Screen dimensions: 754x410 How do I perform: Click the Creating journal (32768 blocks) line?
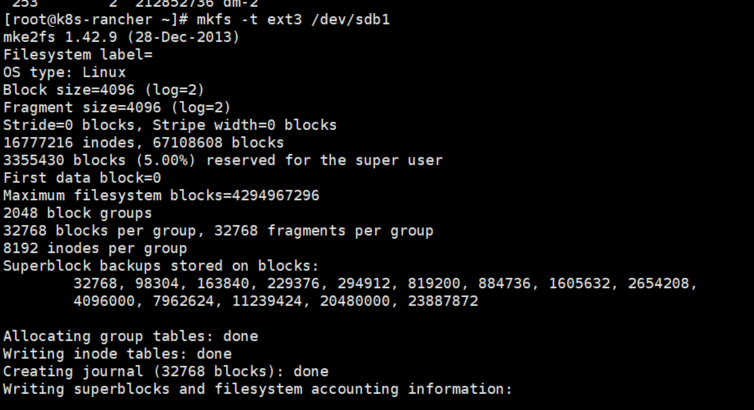click(166, 372)
